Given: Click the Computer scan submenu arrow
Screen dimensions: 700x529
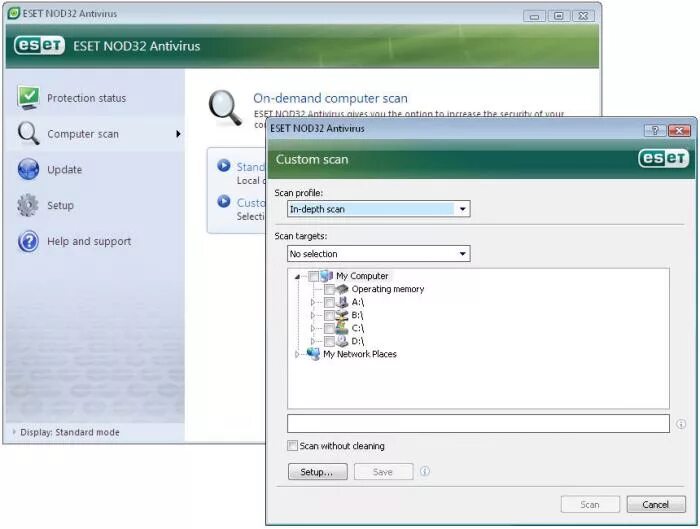Looking at the screenshot, I should click(x=178, y=133).
